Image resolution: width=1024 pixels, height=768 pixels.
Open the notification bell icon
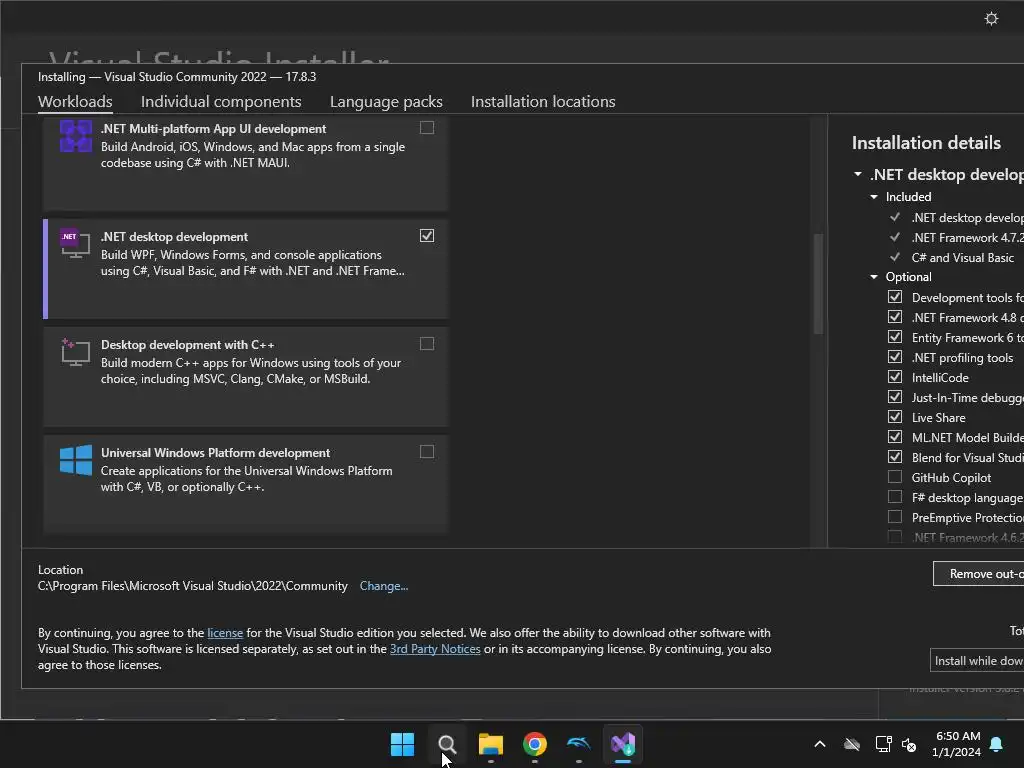pos(997,744)
